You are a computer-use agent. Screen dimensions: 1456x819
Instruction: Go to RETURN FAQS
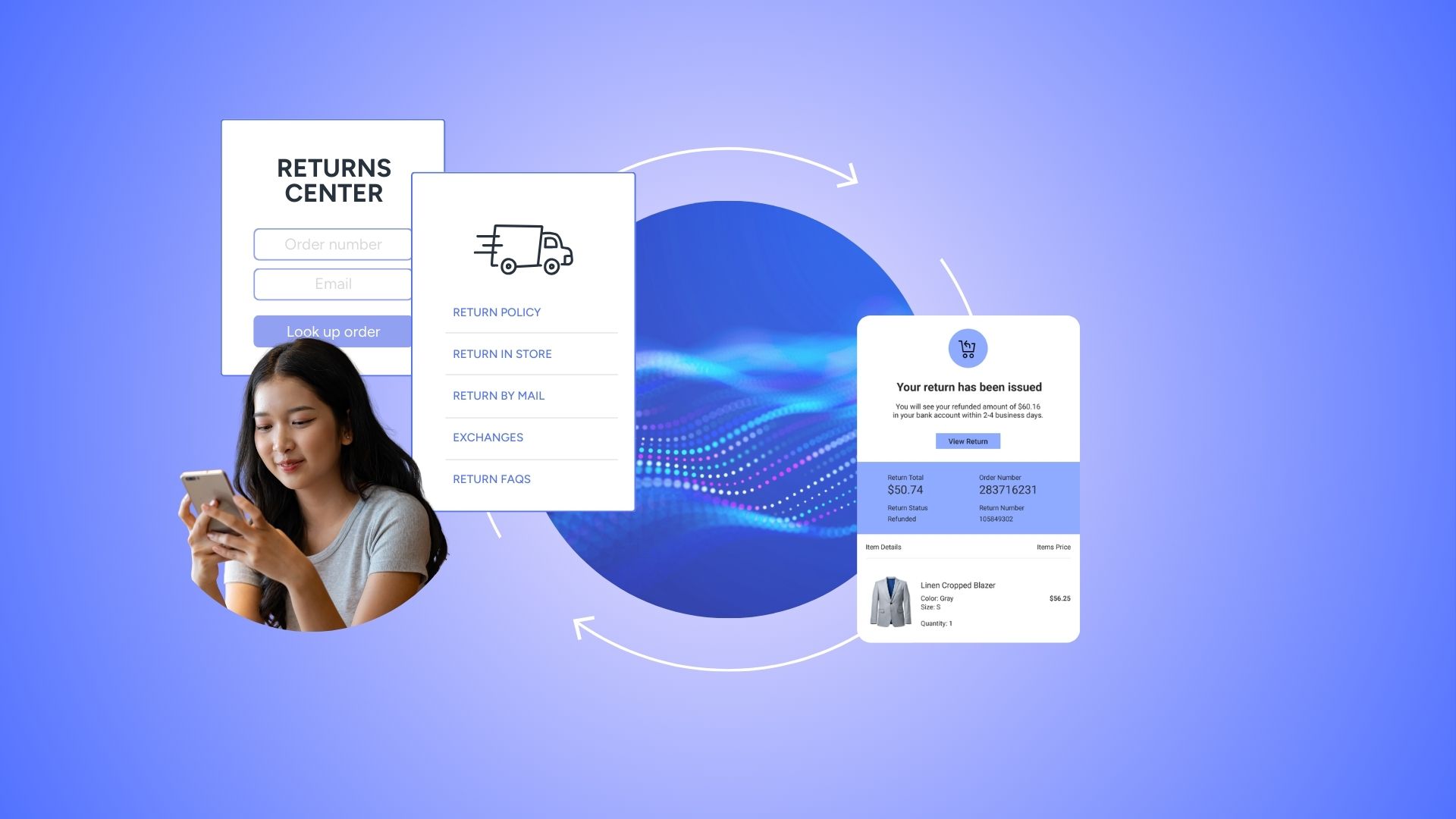click(491, 479)
